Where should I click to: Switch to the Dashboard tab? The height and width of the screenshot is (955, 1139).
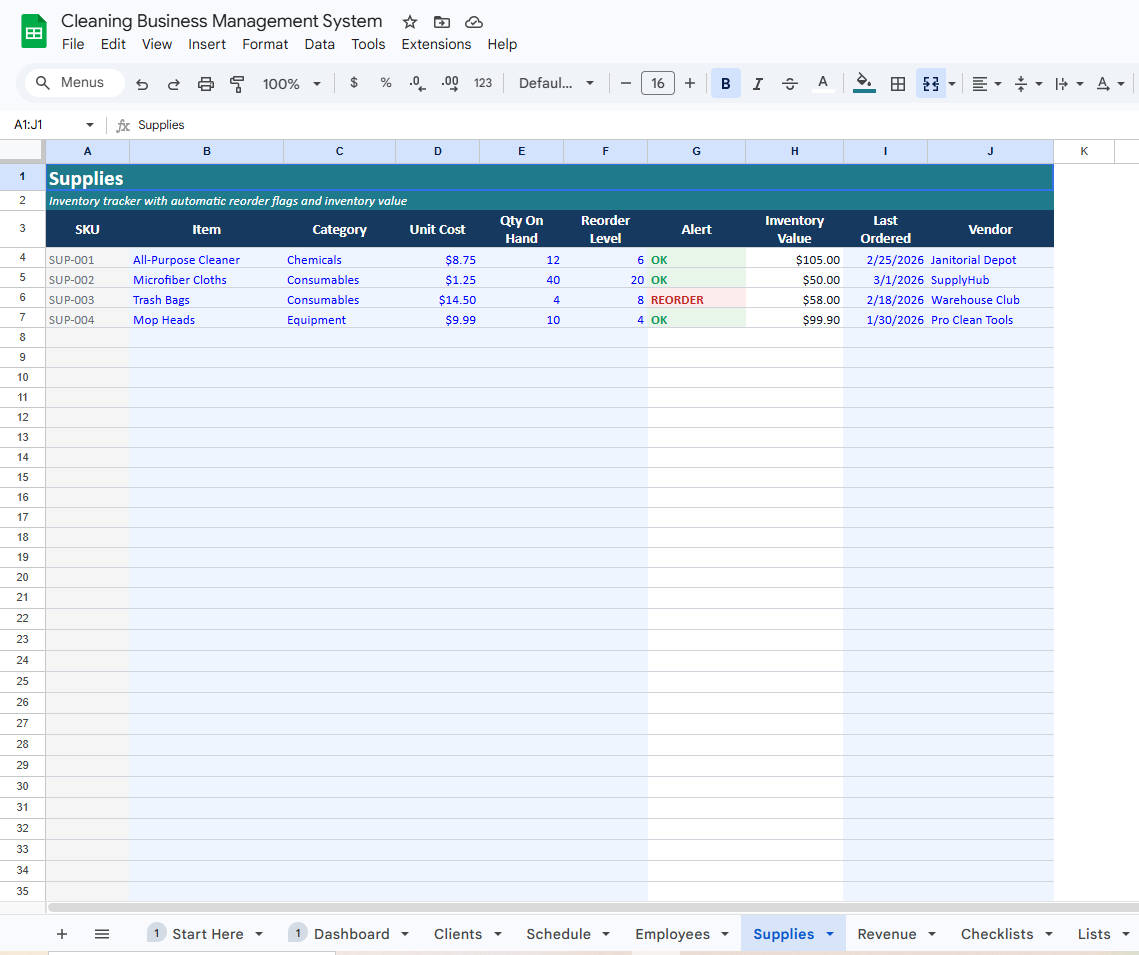pyautogui.click(x=352, y=934)
